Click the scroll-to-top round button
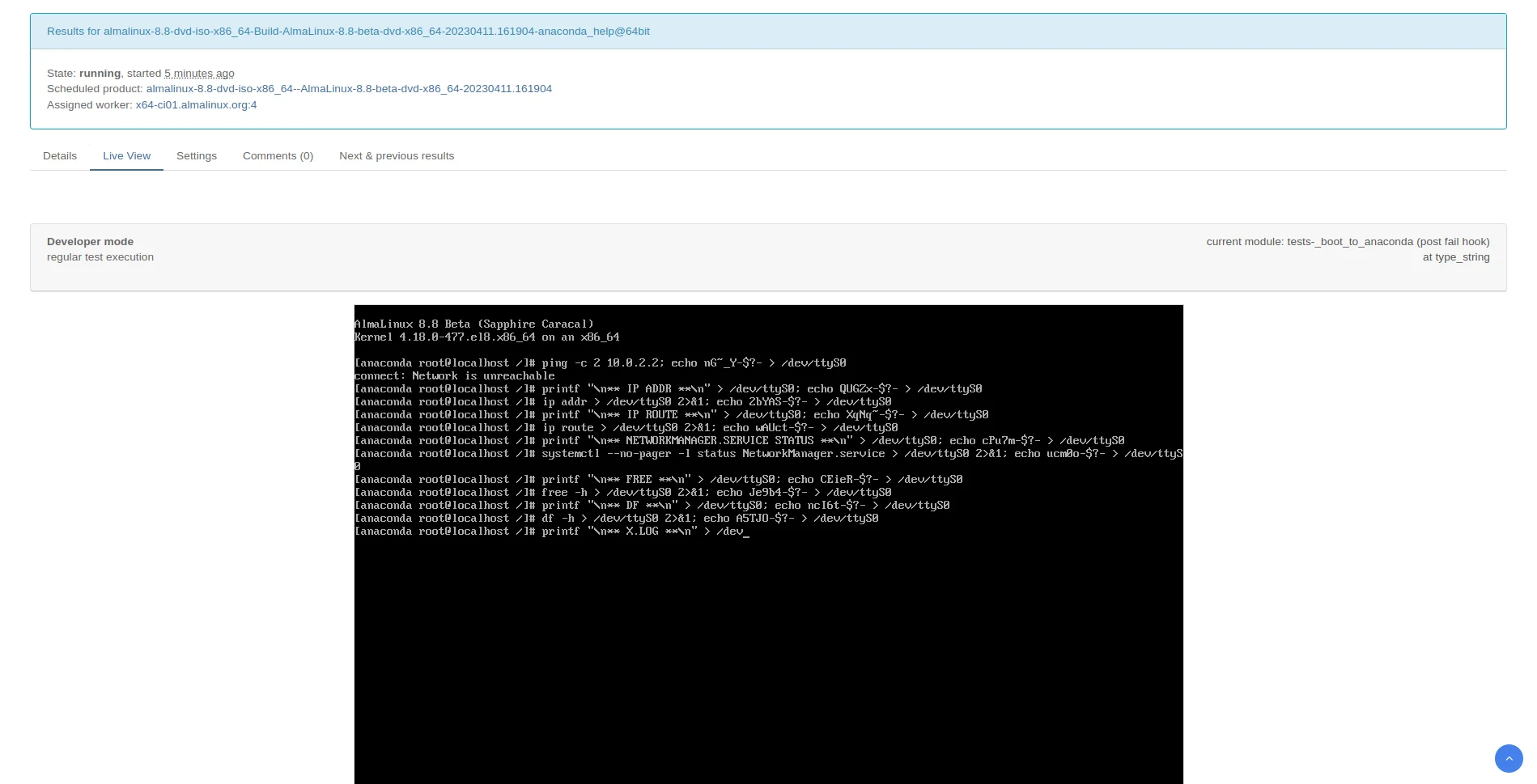This screenshot has height=784, width=1537. tap(1508, 759)
